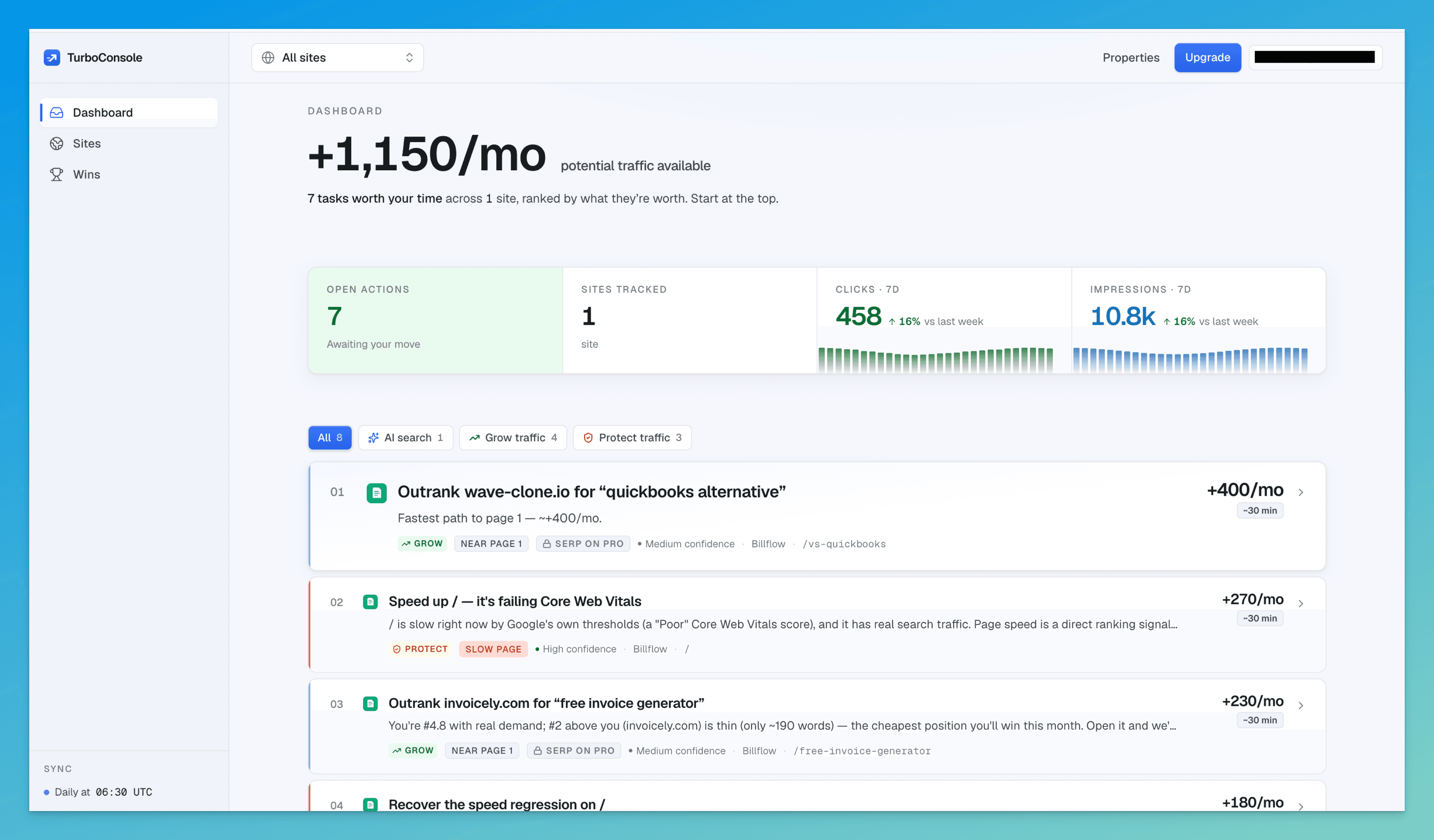The image size is (1434, 840).
Task: Click the trend arrow icon in task 03 GROW tag
Action: pyautogui.click(x=397, y=751)
